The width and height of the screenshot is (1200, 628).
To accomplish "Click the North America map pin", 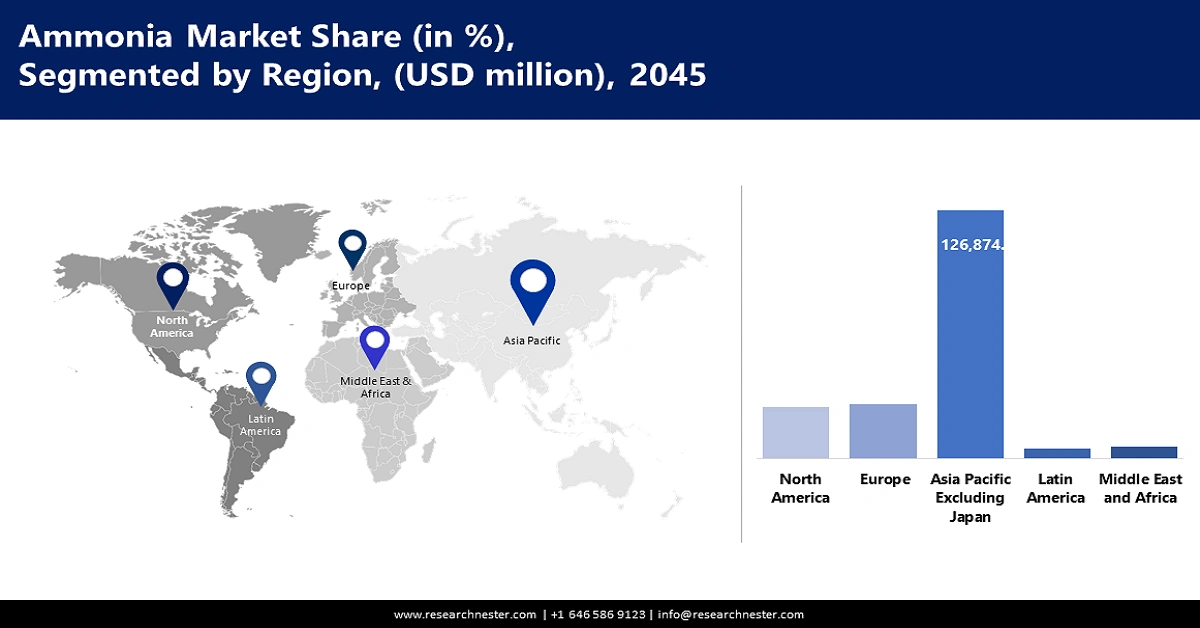I will coord(172,281).
